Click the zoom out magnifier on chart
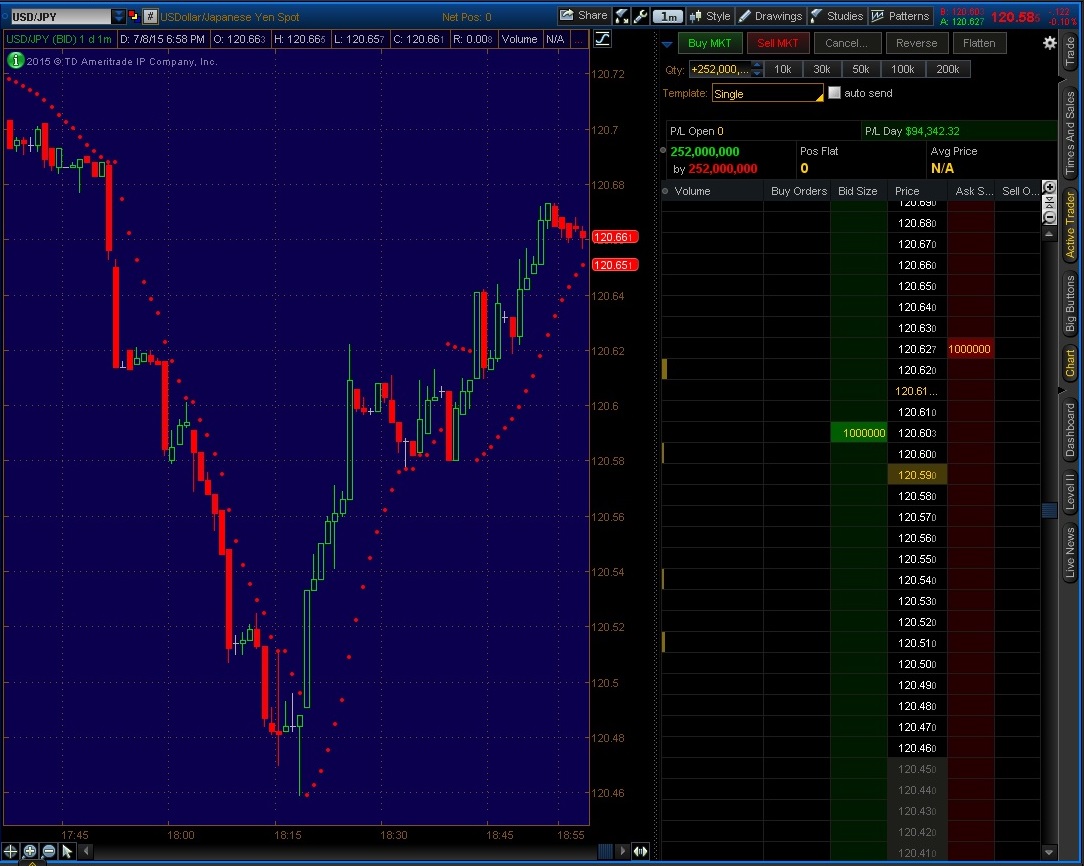 point(48,851)
